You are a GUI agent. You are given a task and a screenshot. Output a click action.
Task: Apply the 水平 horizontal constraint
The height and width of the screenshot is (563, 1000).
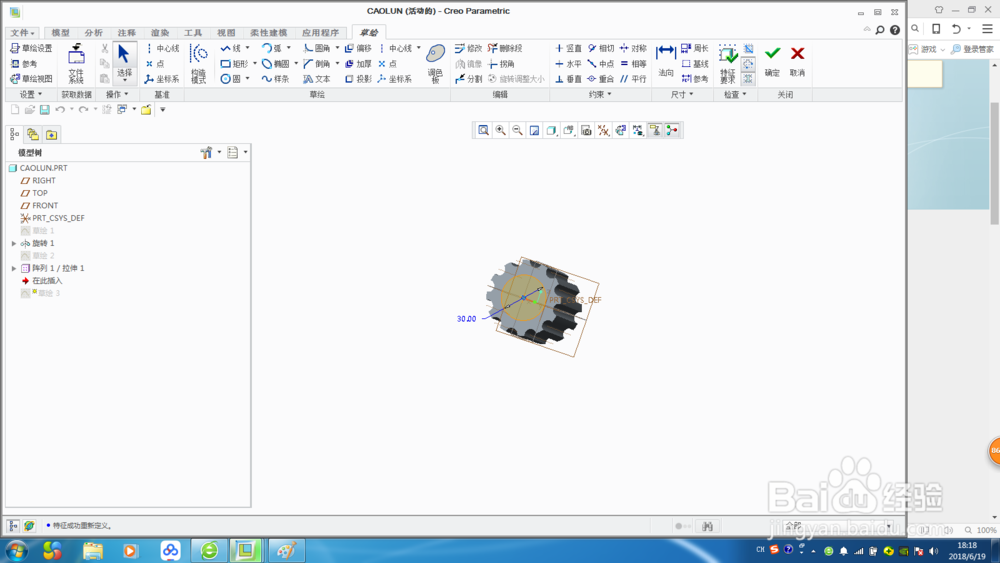click(568, 64)
